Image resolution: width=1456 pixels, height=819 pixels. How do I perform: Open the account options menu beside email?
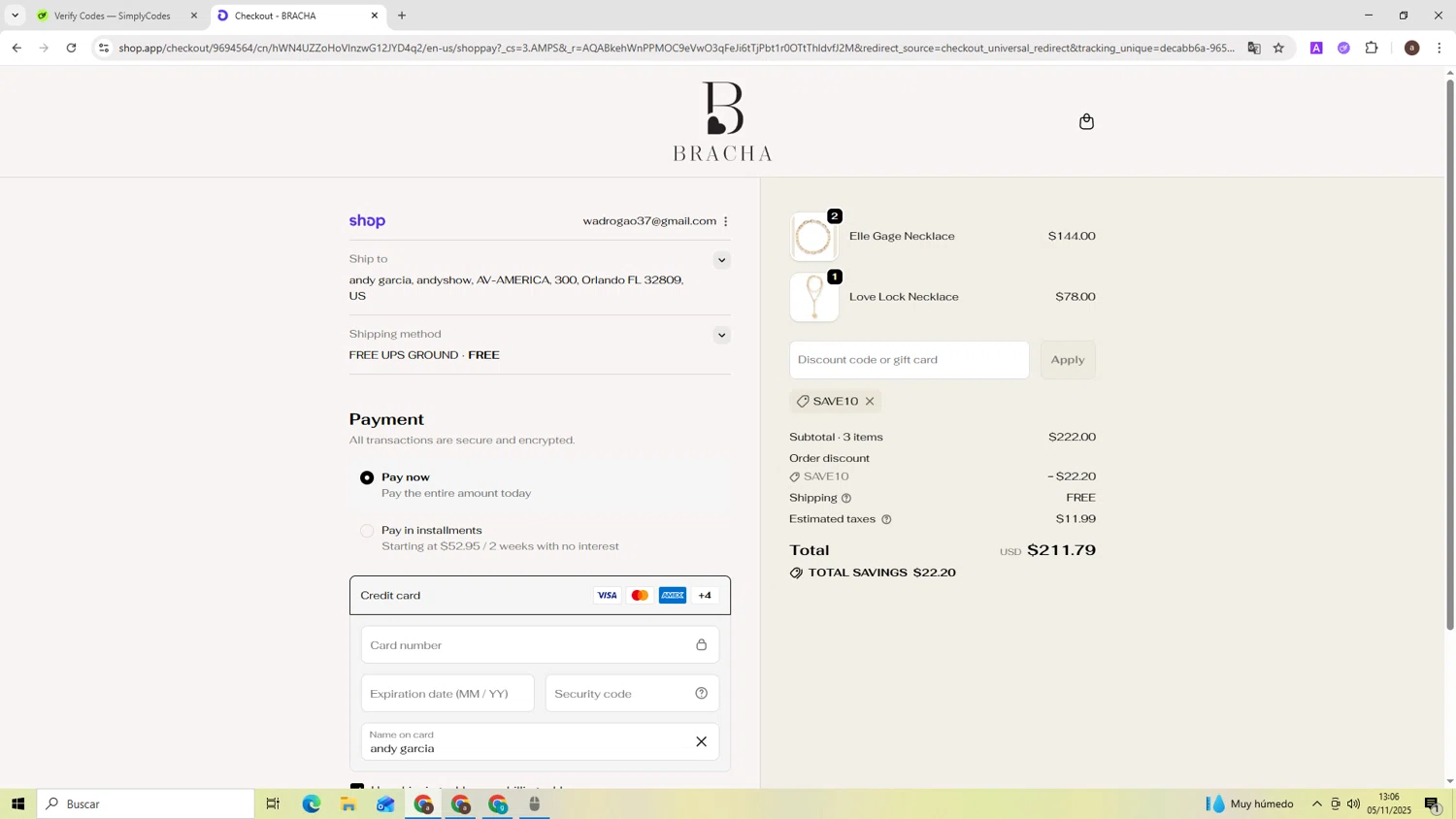pos(725,221)
